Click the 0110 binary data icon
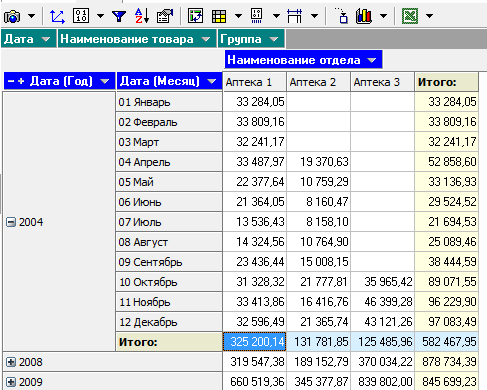487x390 pixels. tap(81, 16)
